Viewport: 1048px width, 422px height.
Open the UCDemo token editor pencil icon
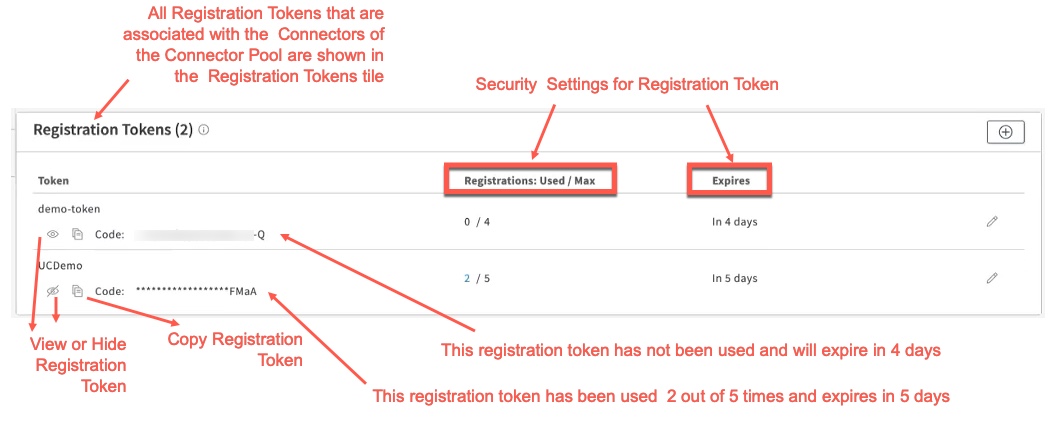[992, 278]
